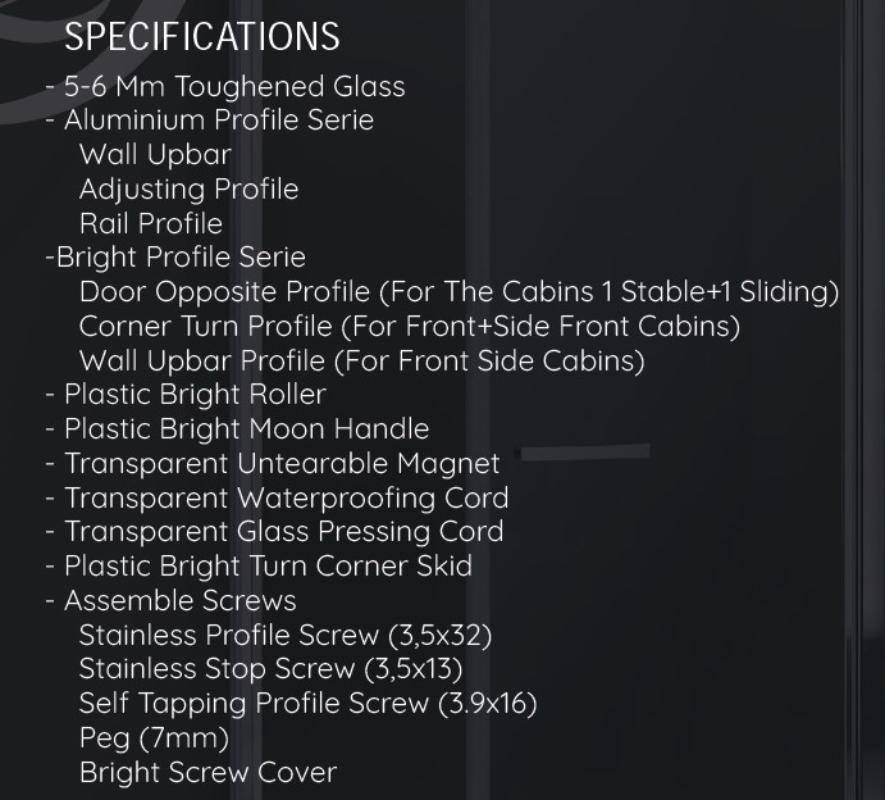This screenshot has height=800, width=885.
Task: Select the Self Tapping Profile Screw line
Action: [x=307, y=703]
